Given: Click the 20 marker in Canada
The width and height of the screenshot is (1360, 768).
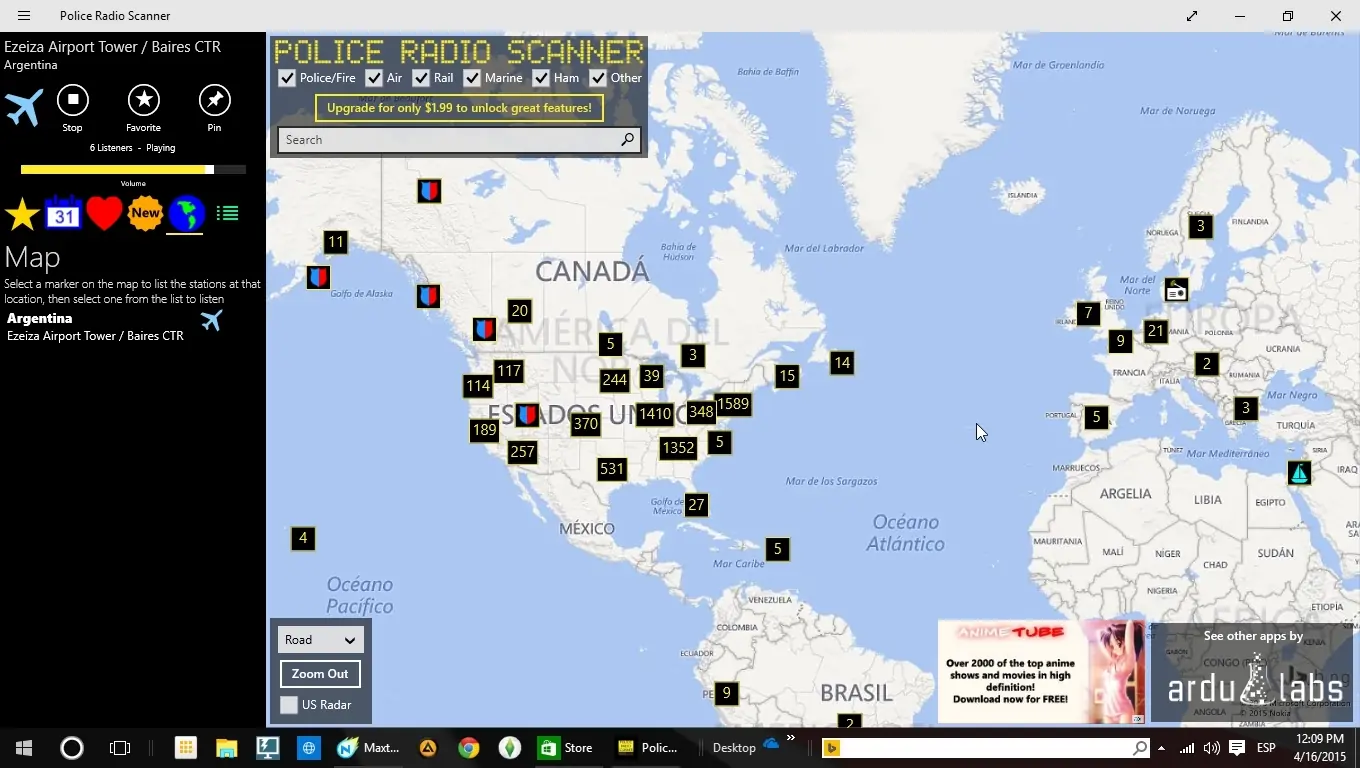Looking at the screenshot, I should [x=519, y=311].
